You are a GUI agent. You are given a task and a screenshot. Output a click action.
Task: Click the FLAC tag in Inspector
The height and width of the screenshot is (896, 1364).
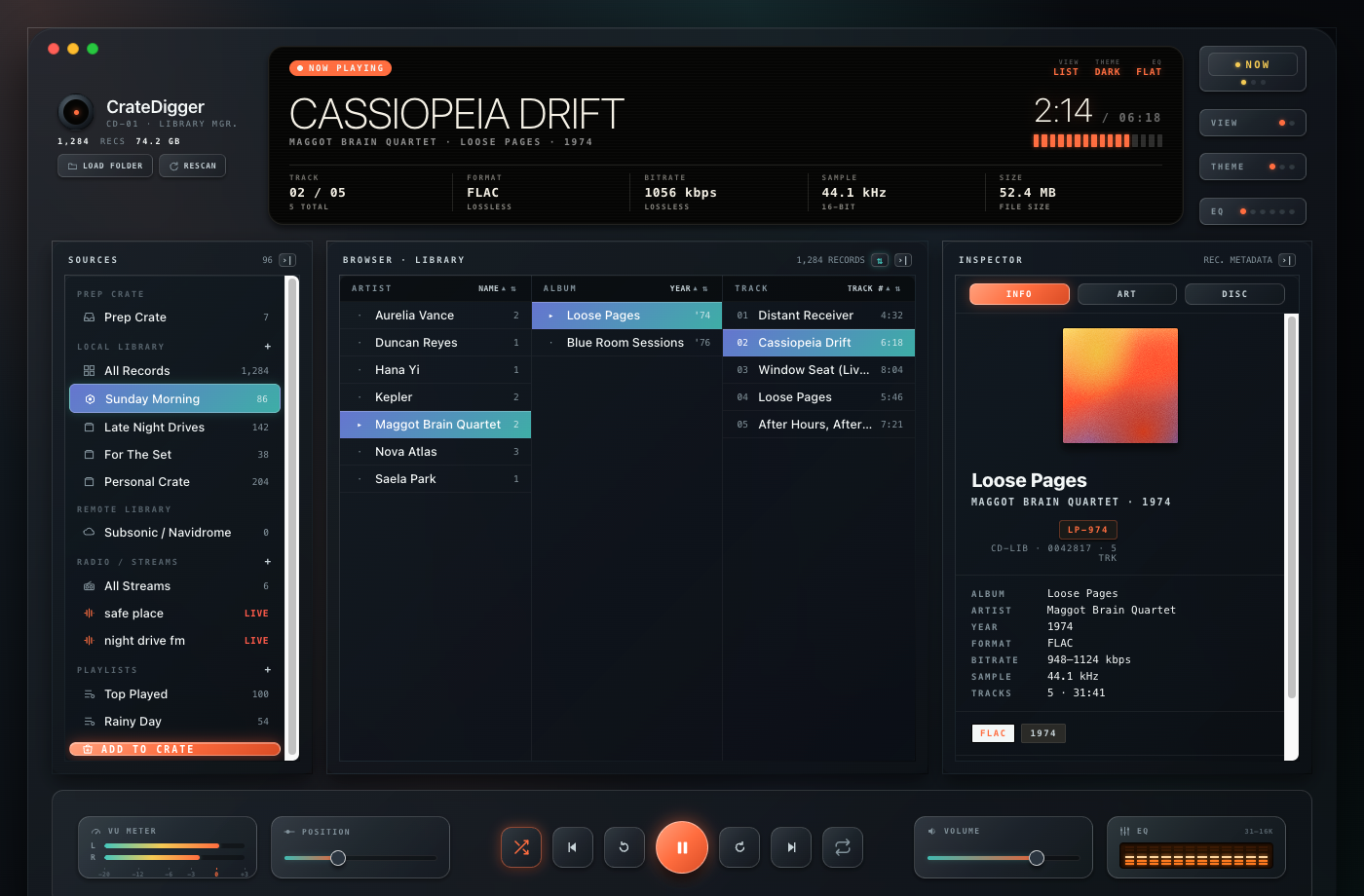pos(993,733)
